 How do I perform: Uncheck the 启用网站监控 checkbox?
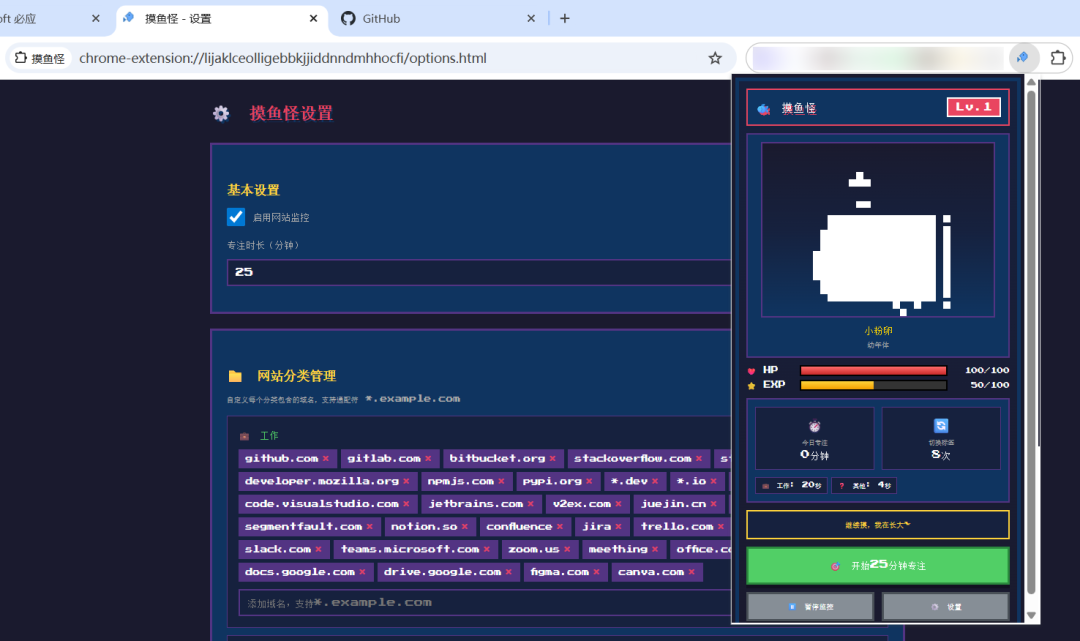[x=236, y=217]
